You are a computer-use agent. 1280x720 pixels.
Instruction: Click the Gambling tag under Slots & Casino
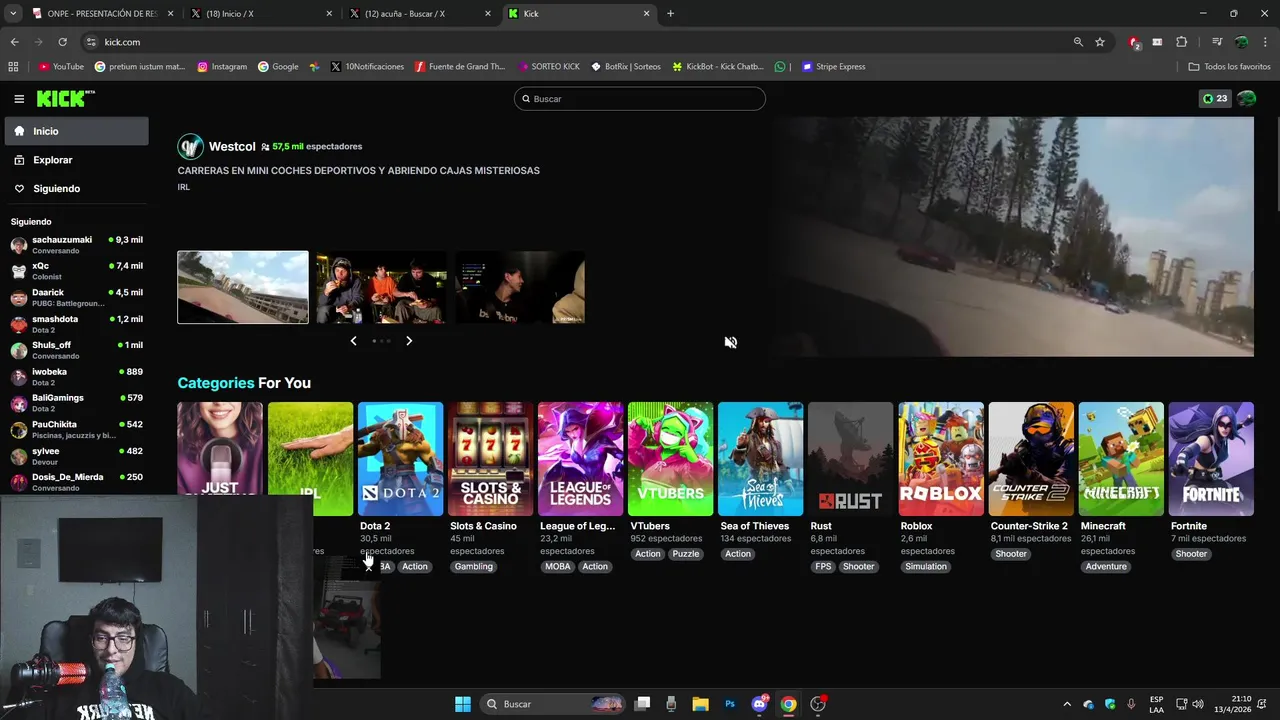tap(473, 567)
